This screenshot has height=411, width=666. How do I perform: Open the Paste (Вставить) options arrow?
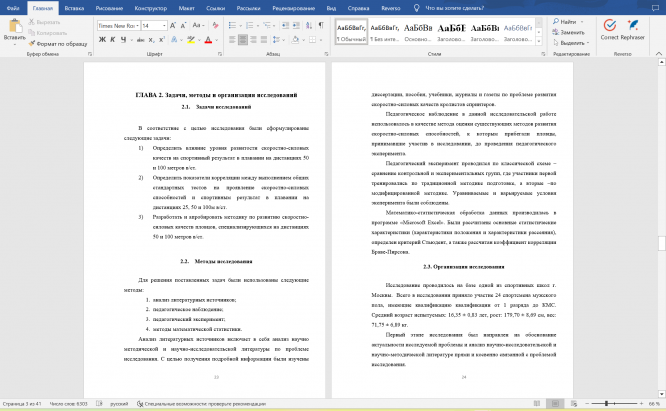click(x=15, y=44)
